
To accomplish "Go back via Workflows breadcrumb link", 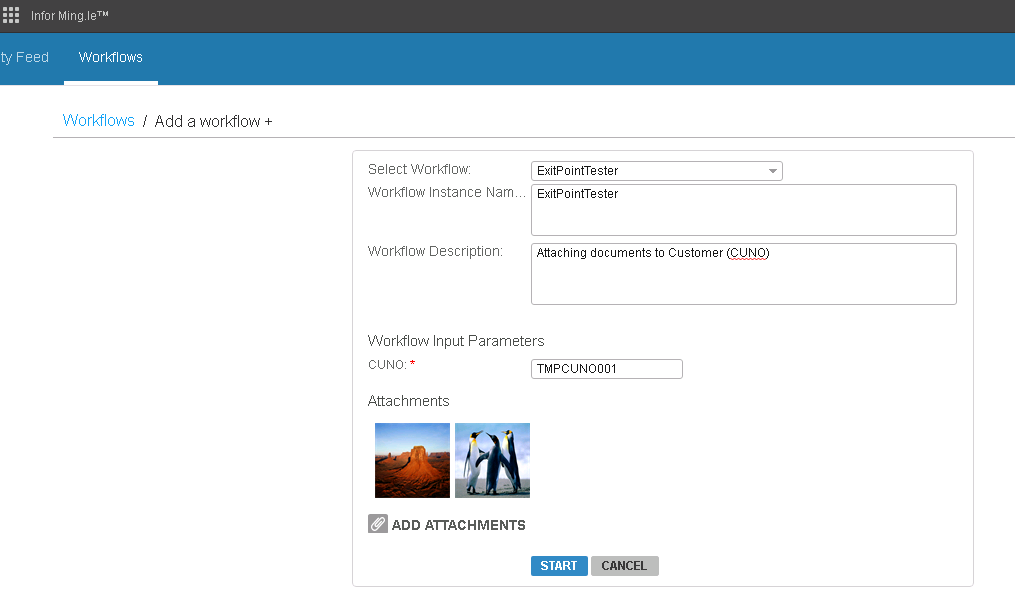I will (98, 120).
